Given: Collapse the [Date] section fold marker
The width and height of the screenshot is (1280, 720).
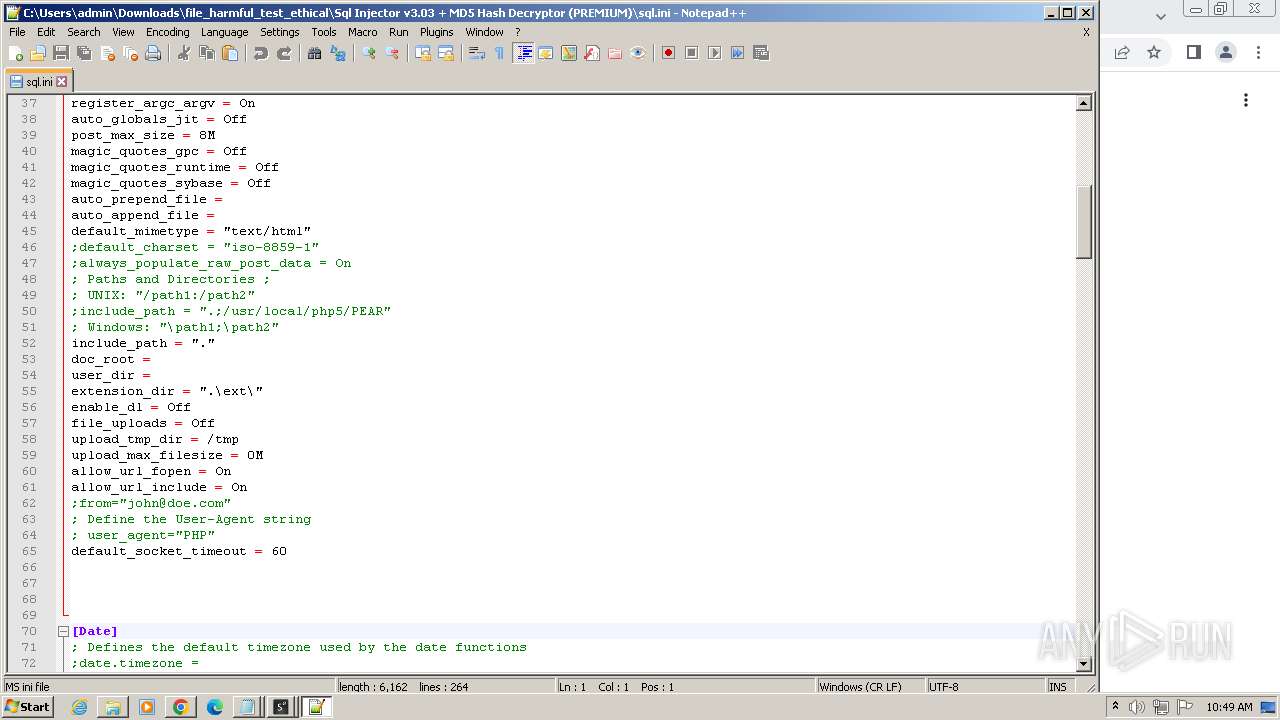Looking at the screenshot, I should [x=63, y=631].
